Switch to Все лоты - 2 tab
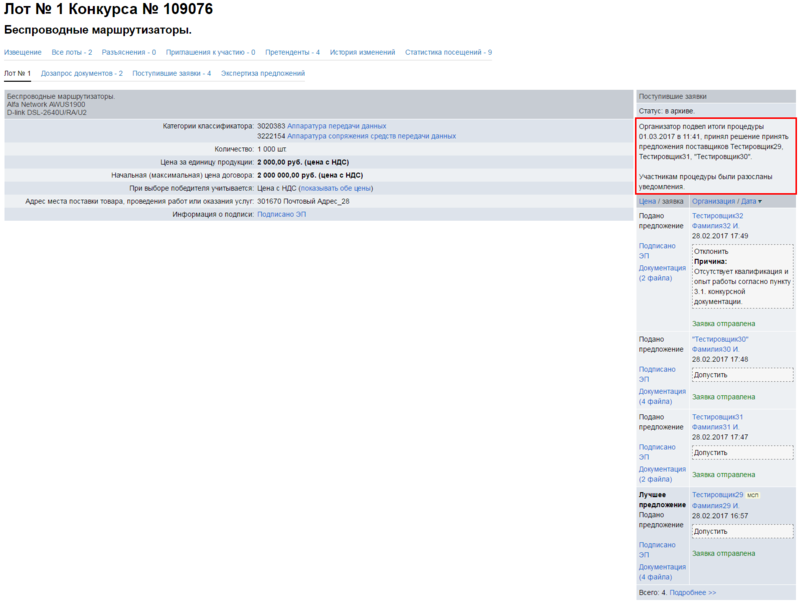Viewport: 800px width, 603px height. coord(72,52)
